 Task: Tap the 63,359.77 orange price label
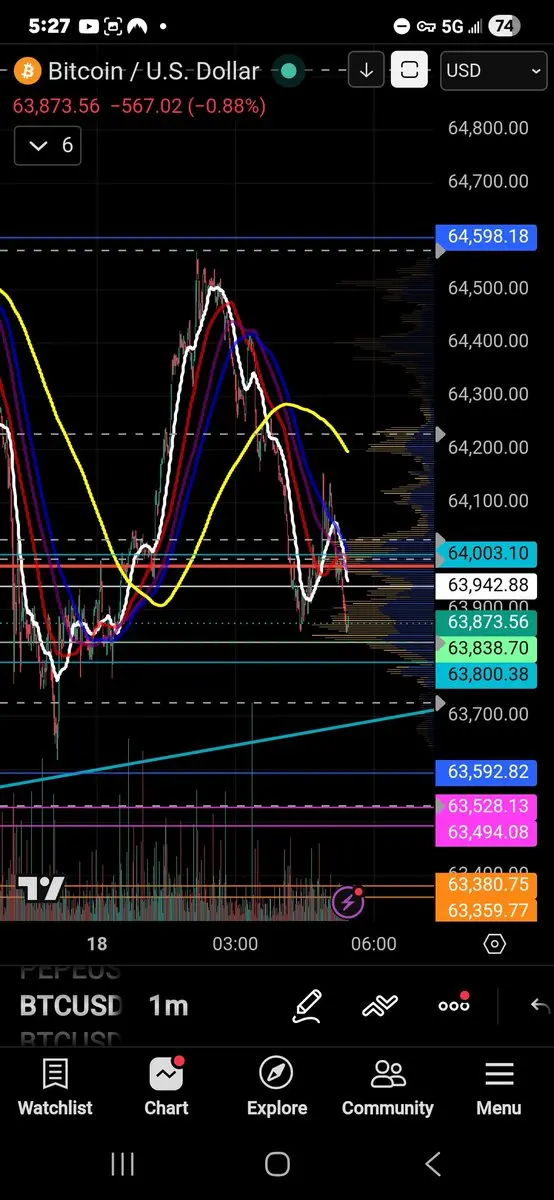pos(488,910)
